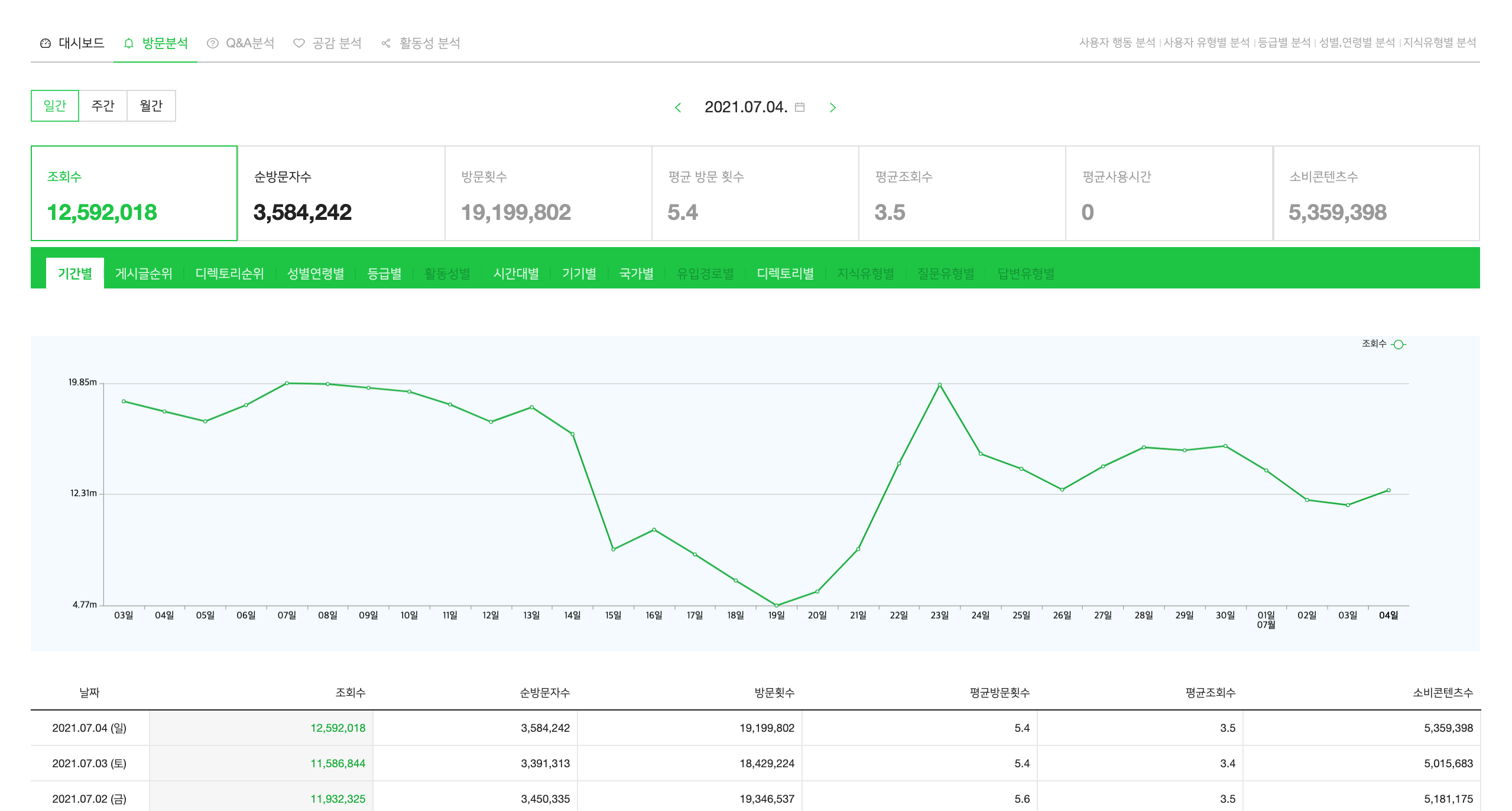Go to next date with right chevron

pyautogui.click(x=833, y=108)
